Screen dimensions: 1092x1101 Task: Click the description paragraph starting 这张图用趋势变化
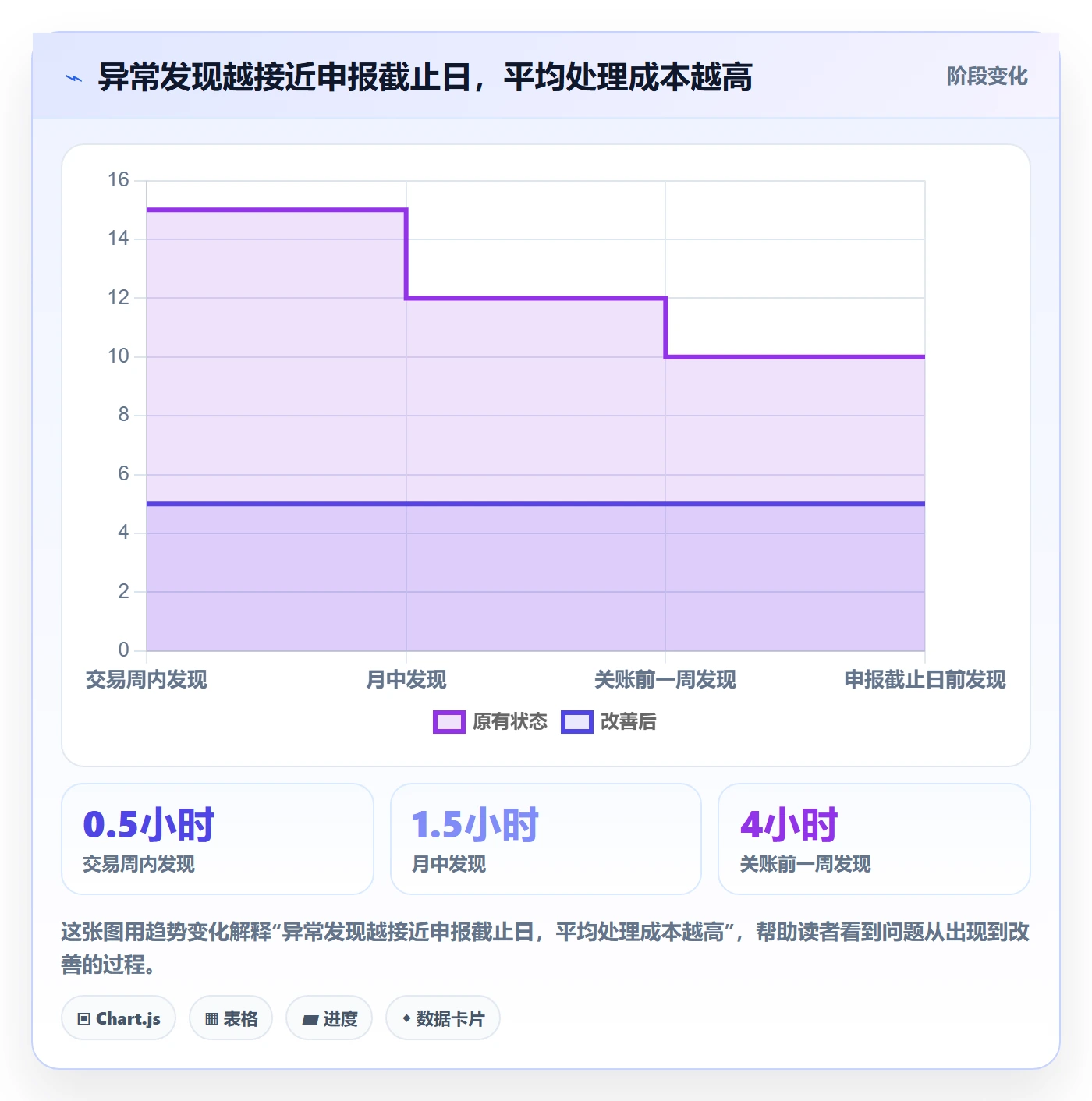tap(545, 948)
